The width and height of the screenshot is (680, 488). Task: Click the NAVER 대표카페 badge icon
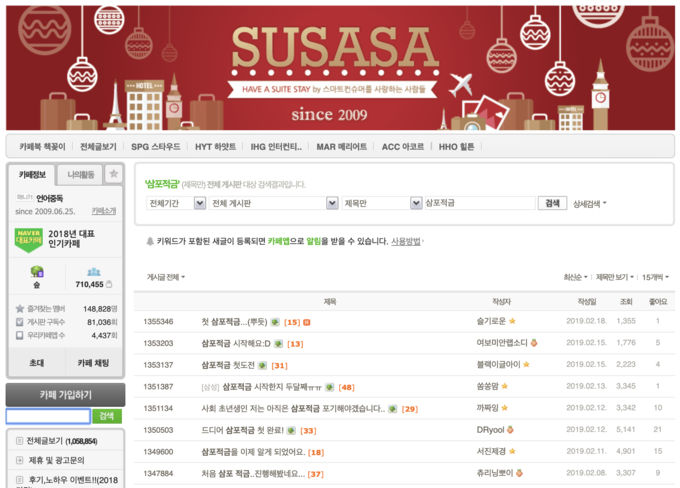29,239
